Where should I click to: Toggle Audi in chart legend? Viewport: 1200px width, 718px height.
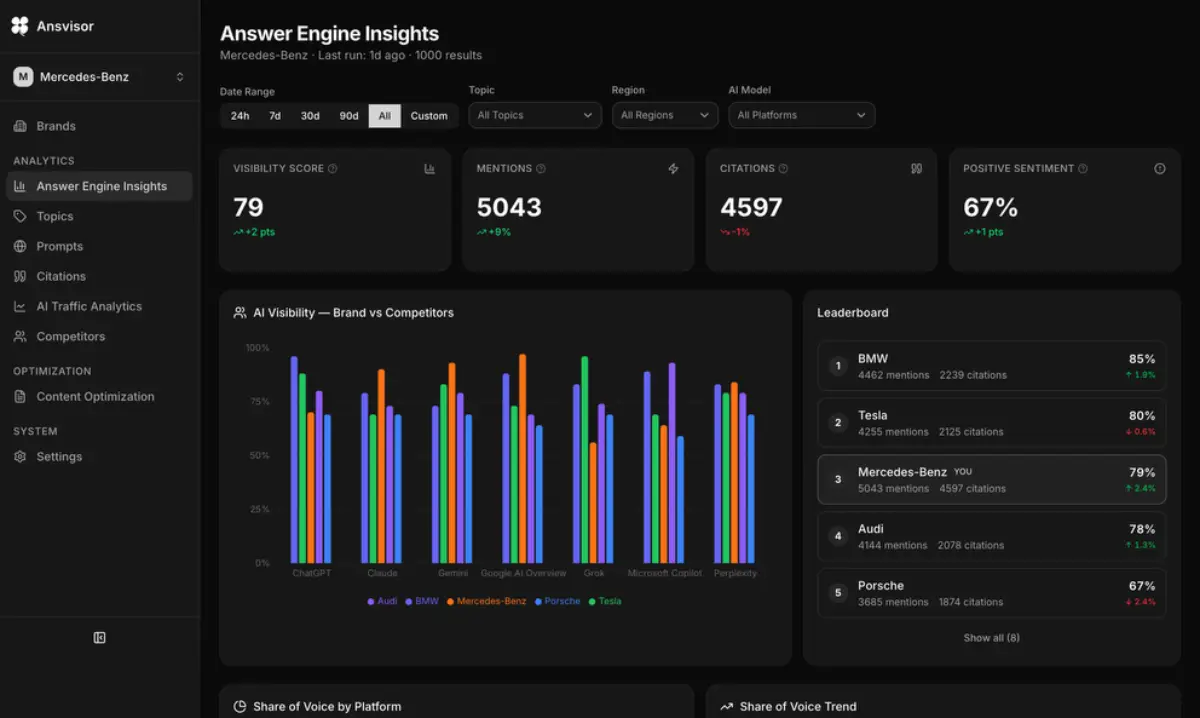[382, 601]
